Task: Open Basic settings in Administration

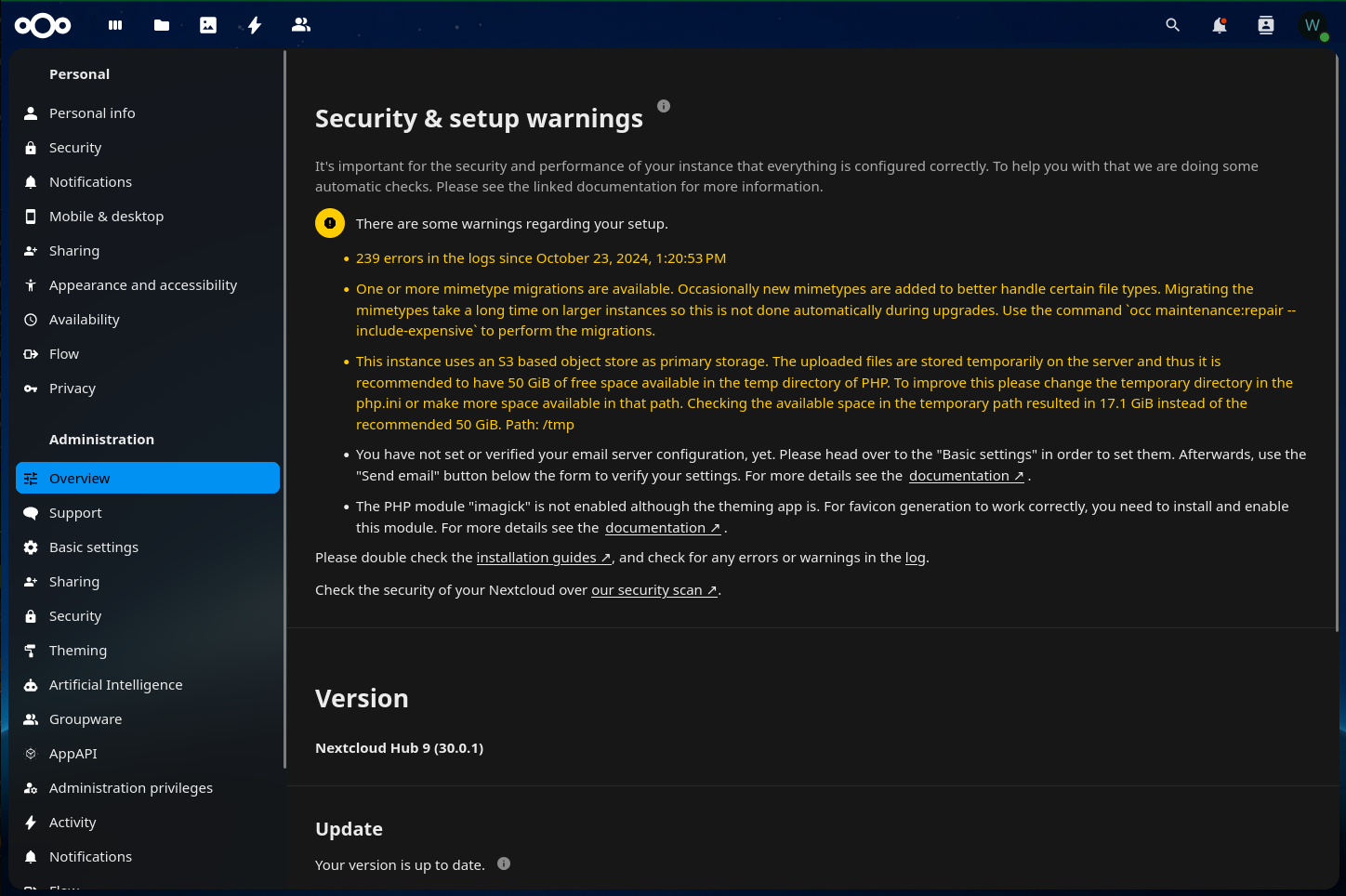Action: 94,547
